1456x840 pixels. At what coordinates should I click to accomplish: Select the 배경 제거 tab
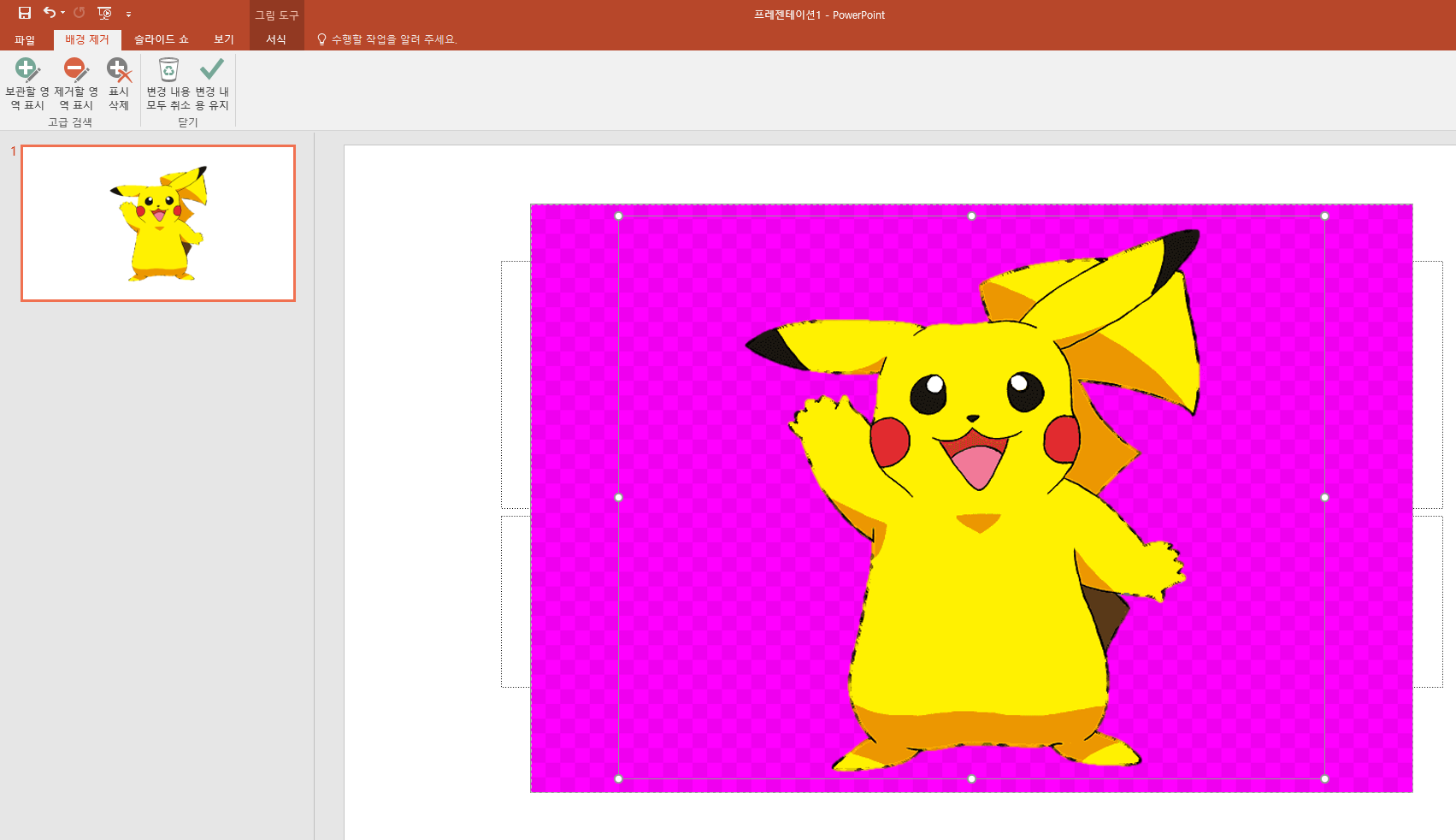point(87,39)
